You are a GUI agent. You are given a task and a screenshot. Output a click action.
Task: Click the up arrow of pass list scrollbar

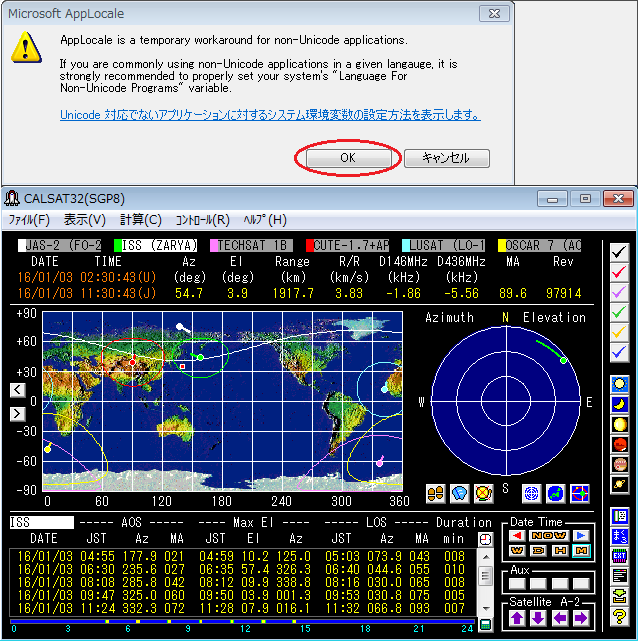tap(486, 557)
